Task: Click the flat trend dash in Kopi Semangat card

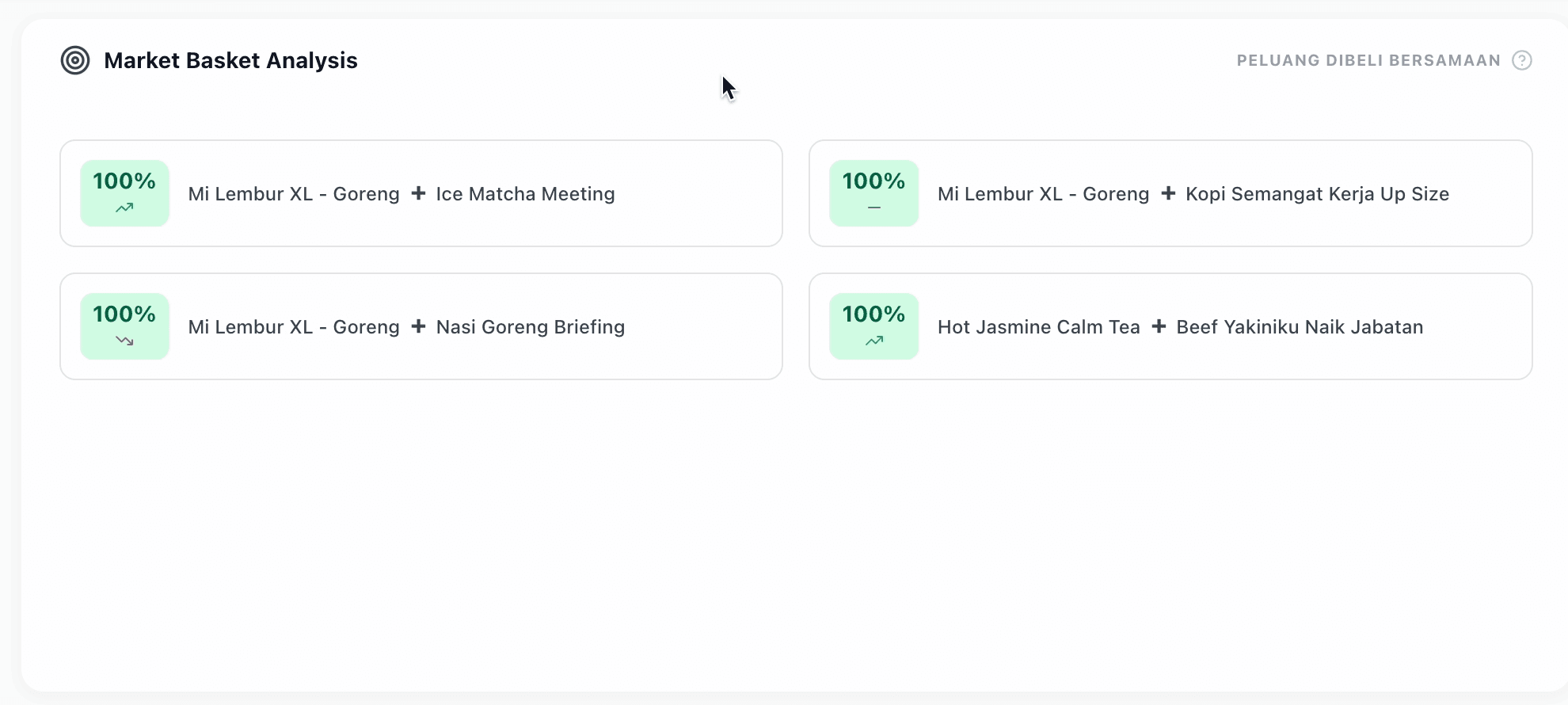Action: 873,208
